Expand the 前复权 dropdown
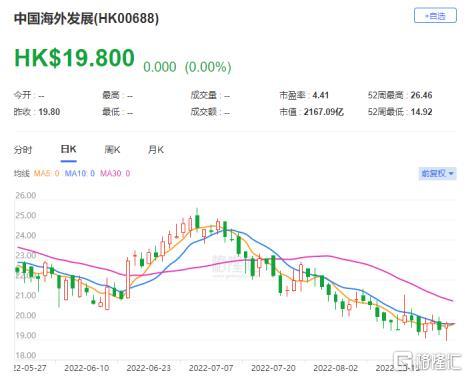This screenshot has width=468, height=378. click(x=437, y=173)
